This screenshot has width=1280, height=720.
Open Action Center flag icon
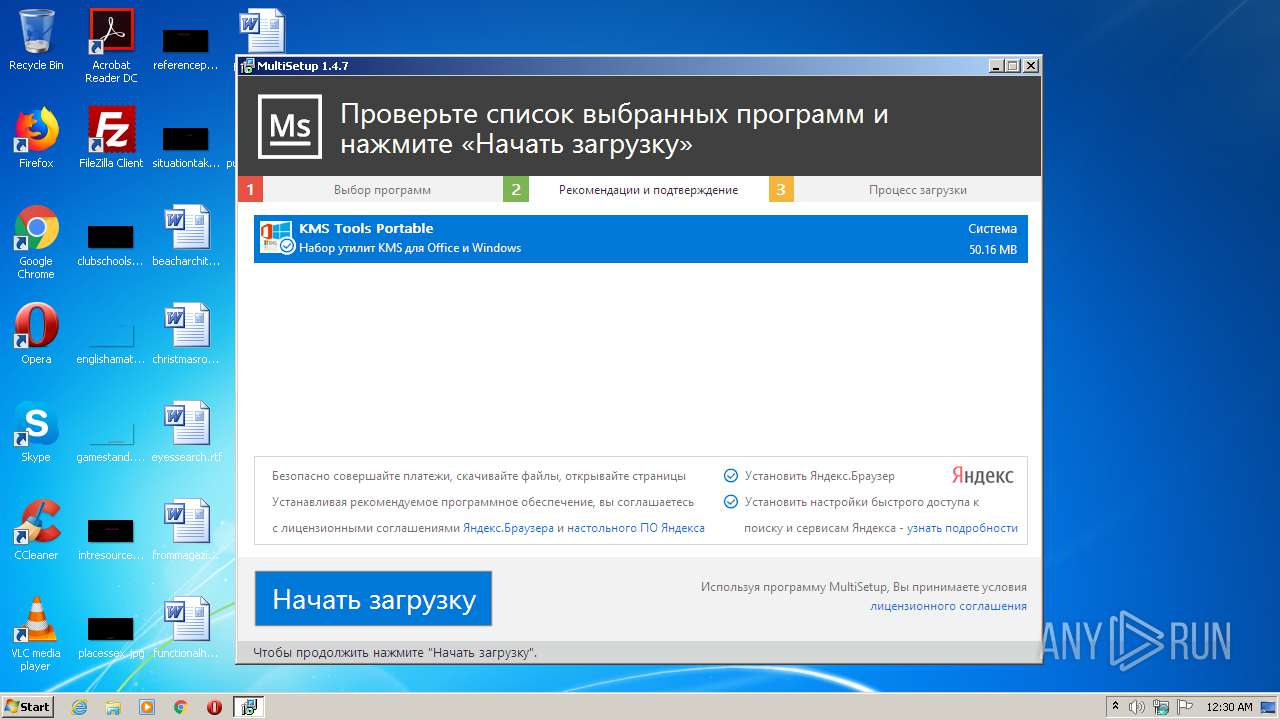1184,707
